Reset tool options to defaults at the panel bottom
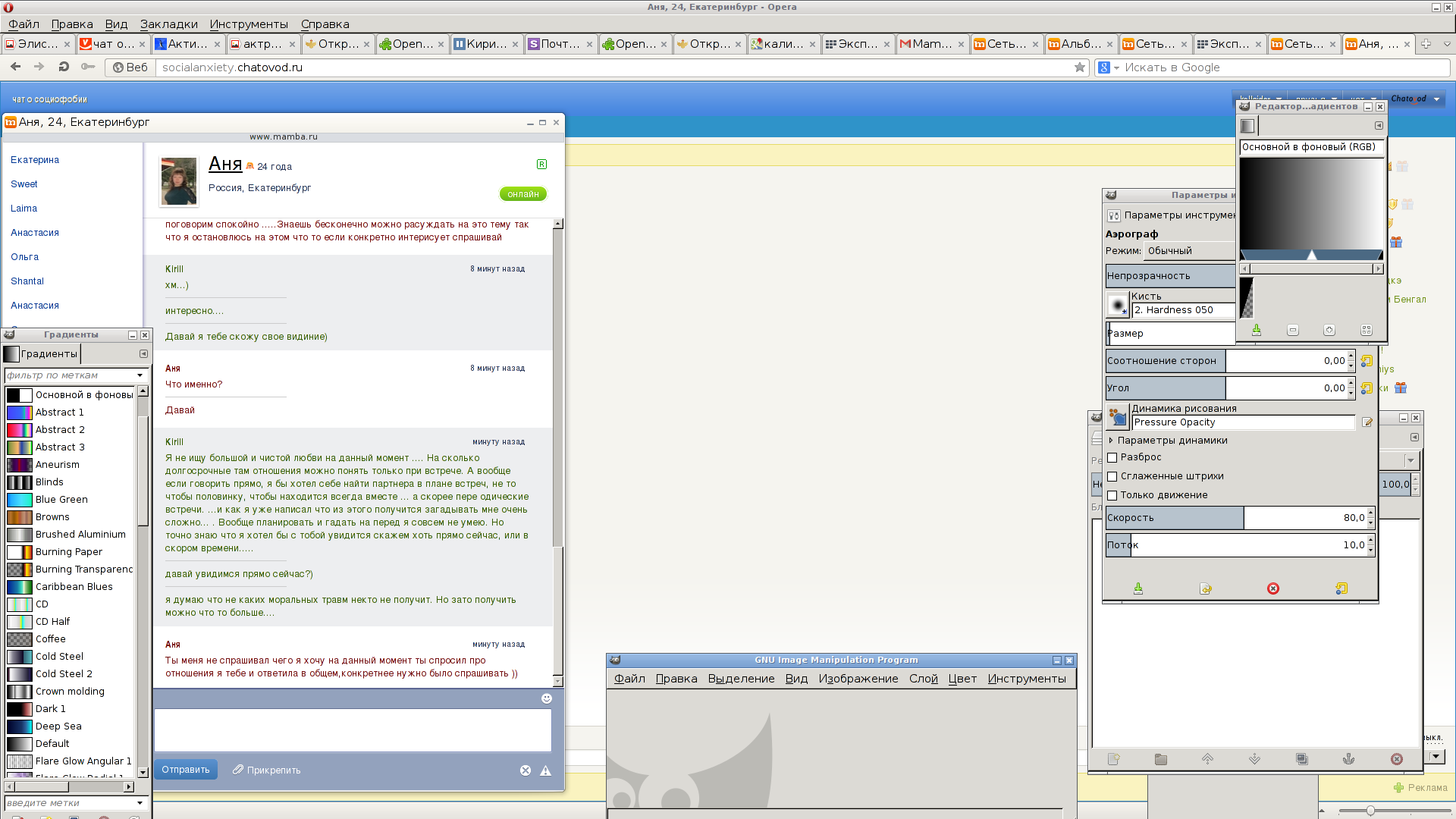Screen dimensions: 1456x819 [1341, 588]
